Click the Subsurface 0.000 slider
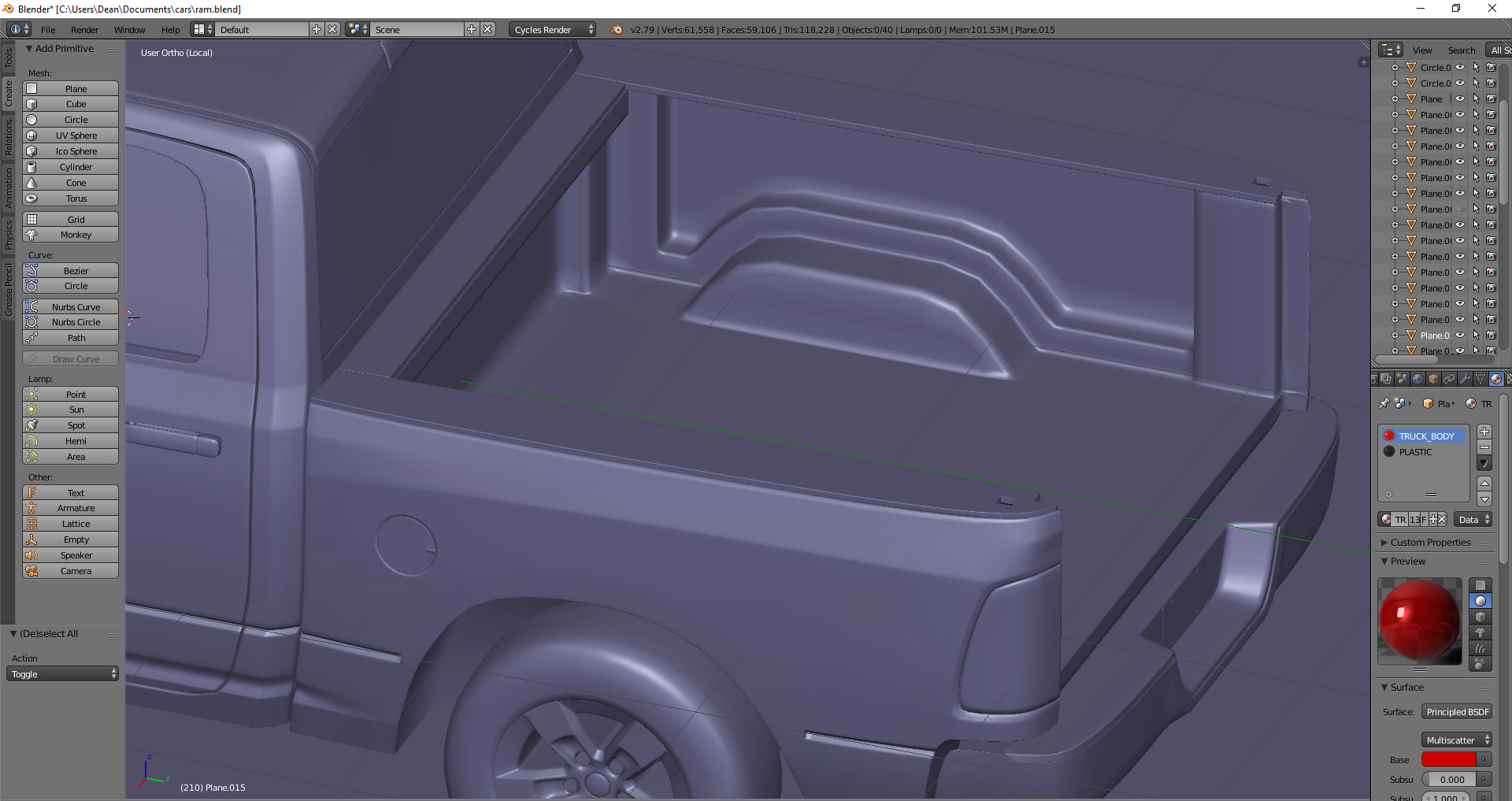 click(x=1449, y=779)
